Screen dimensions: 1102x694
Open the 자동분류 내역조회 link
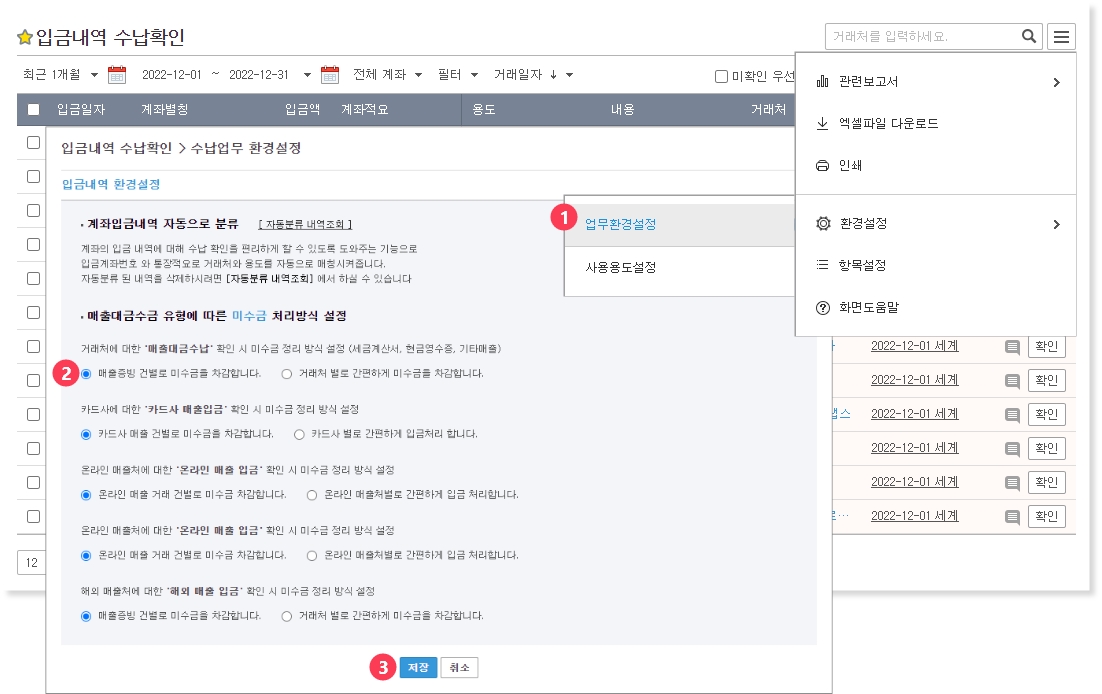pos(305,224)
